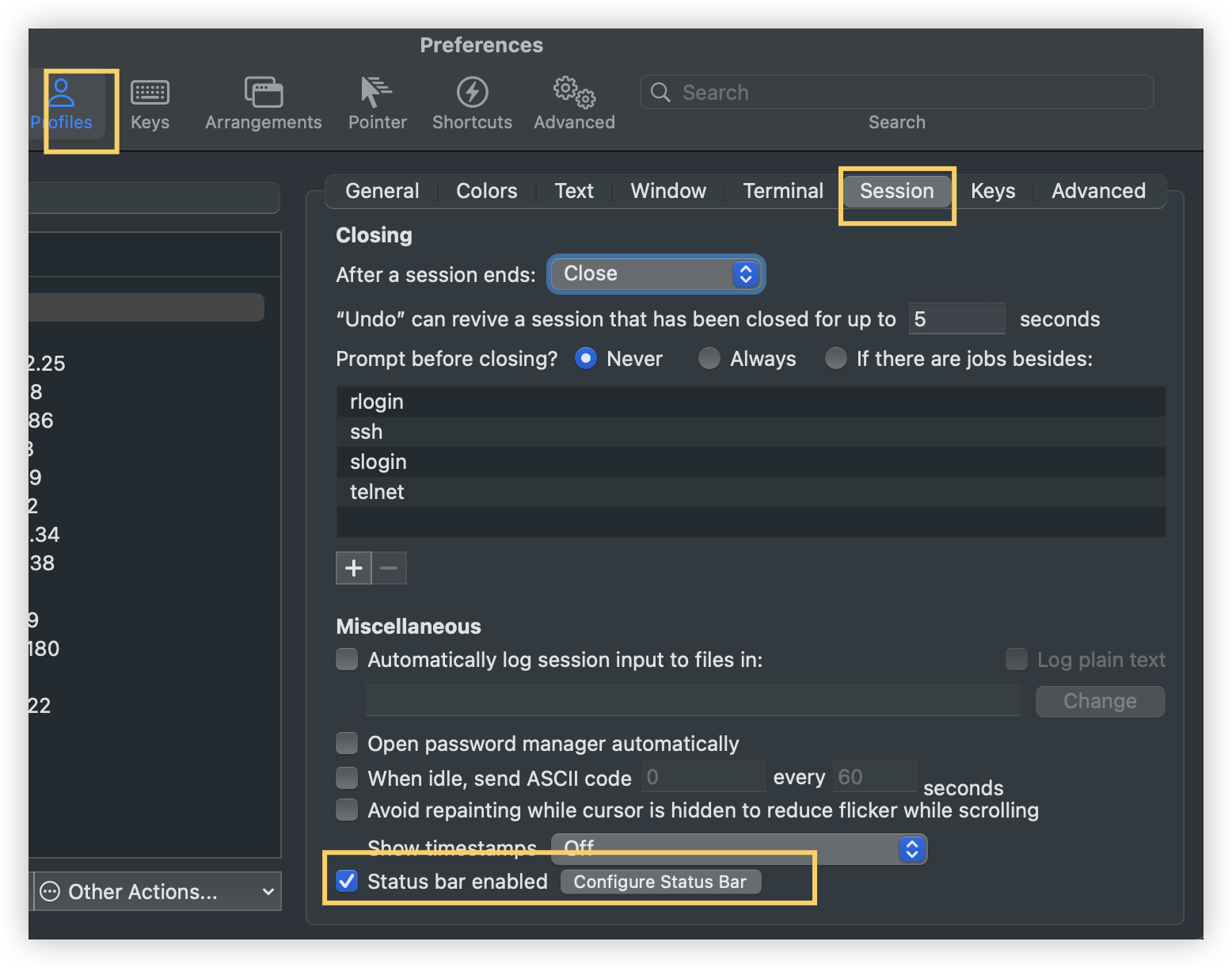This screenshot has width=1232, height=968.
Task: Enable Automatically log session input checkbox
Action: pyautogui.click(x=347, y=659)
